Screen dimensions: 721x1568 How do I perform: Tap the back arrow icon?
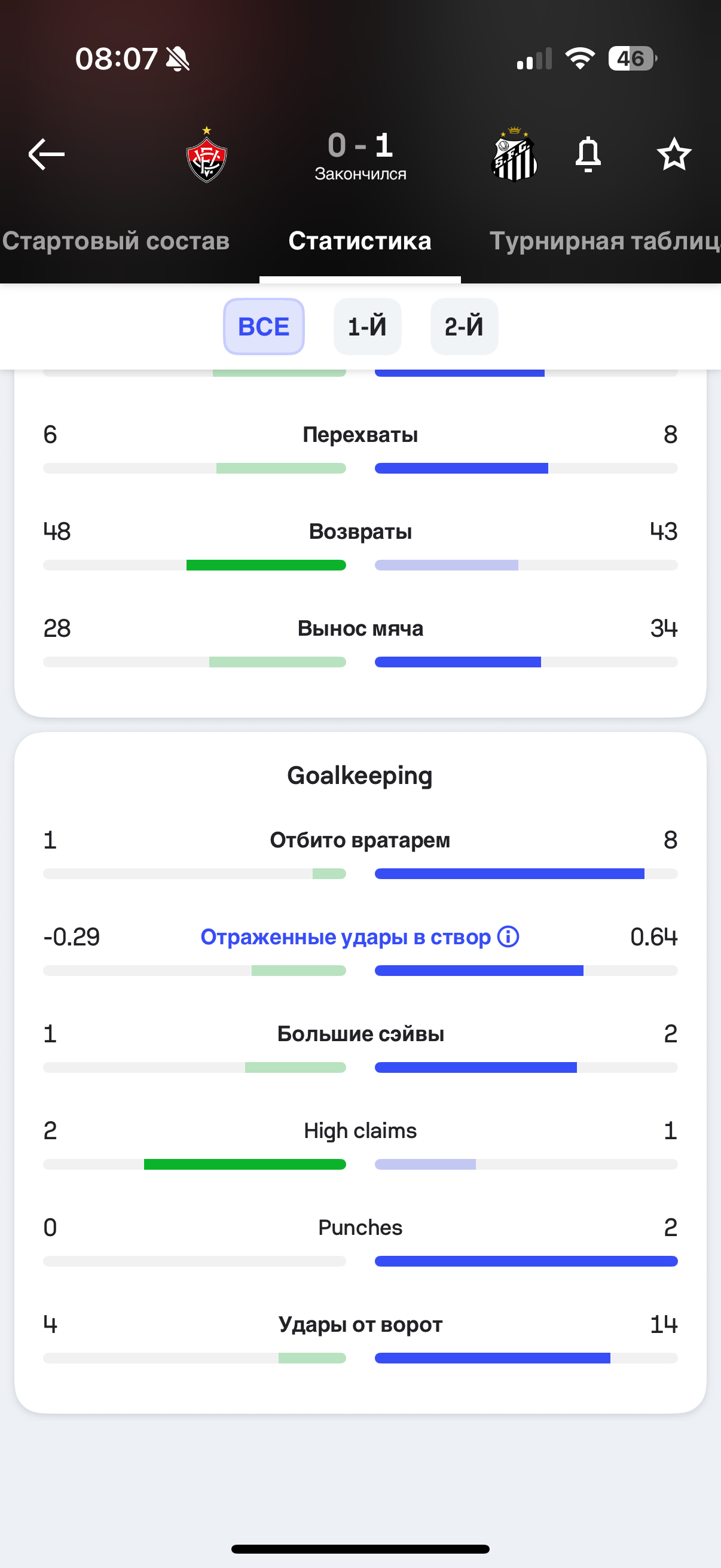point(46,155)
